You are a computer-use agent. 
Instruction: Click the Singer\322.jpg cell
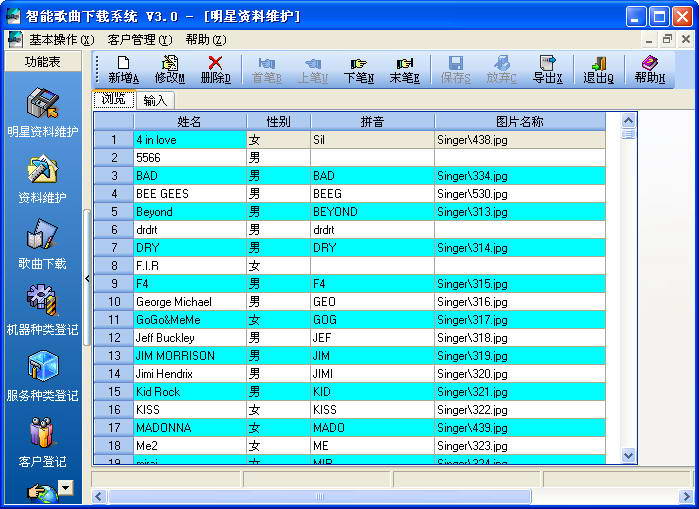click(x=520, y=410)
